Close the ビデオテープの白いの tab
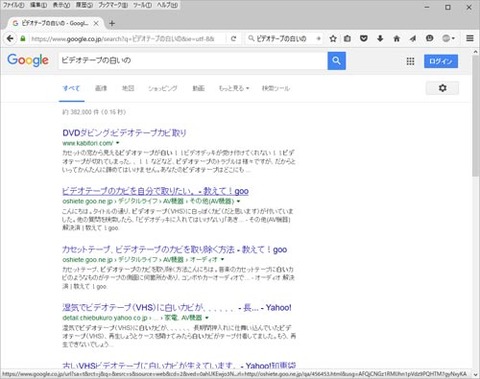Screen dimensions: 480x379 [x=96, y=23]
